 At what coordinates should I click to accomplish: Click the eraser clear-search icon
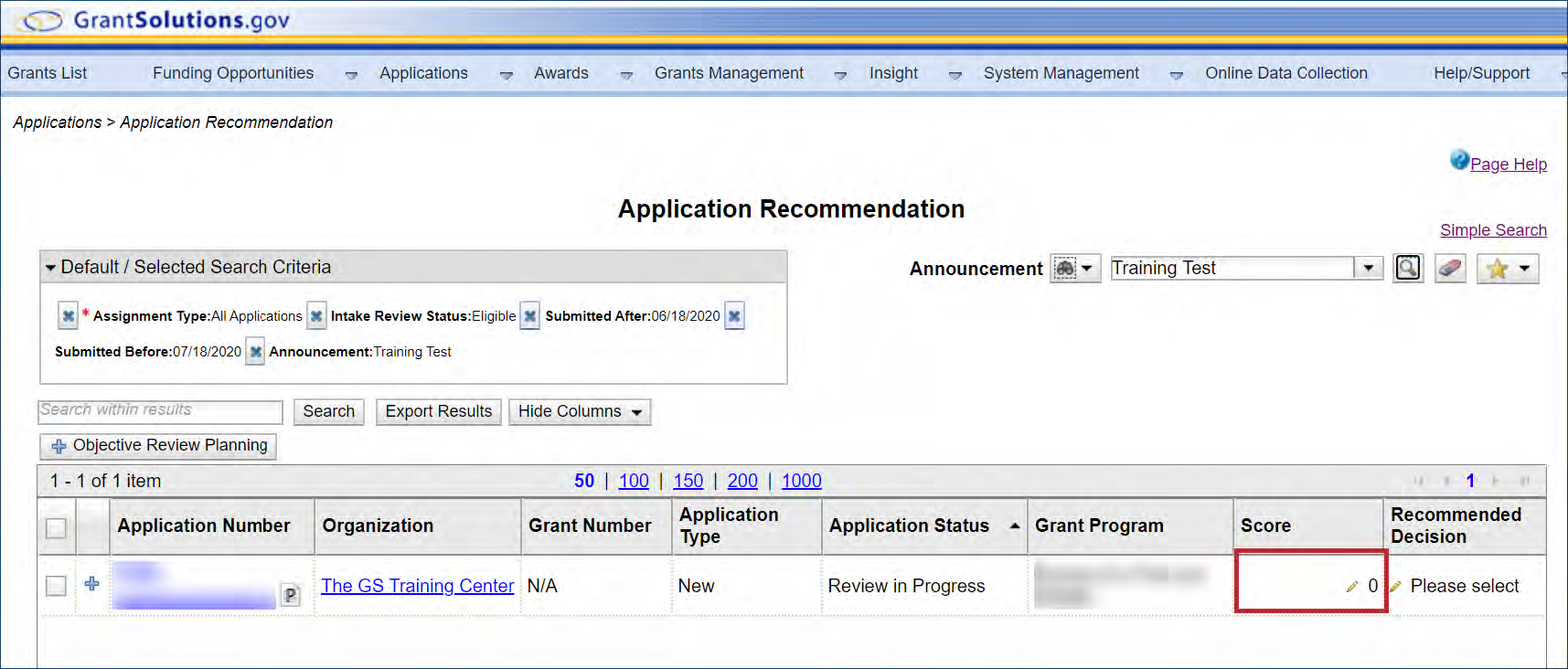tap(1449, 268)
